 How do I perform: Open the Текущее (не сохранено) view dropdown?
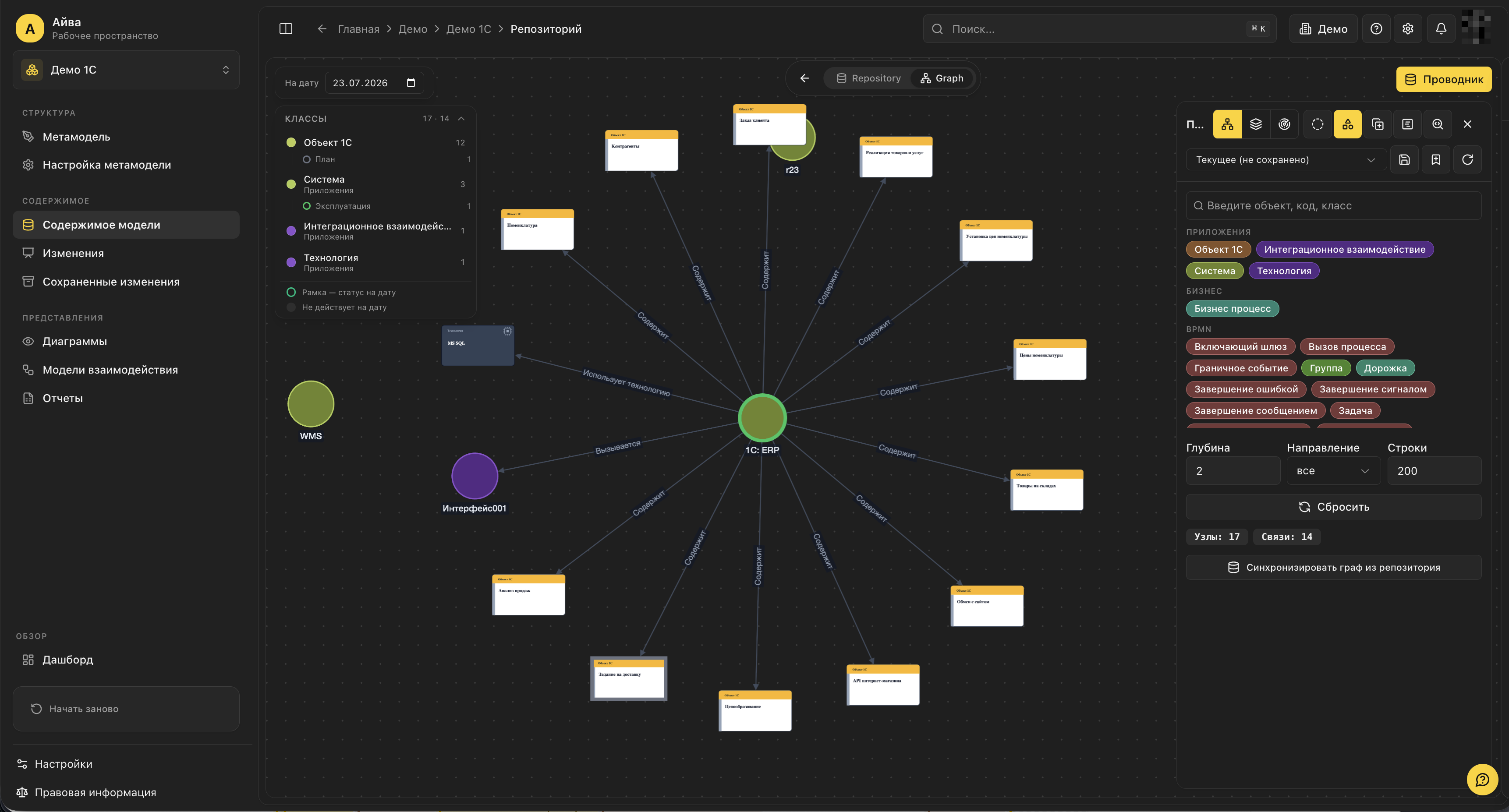[1286, 160]
